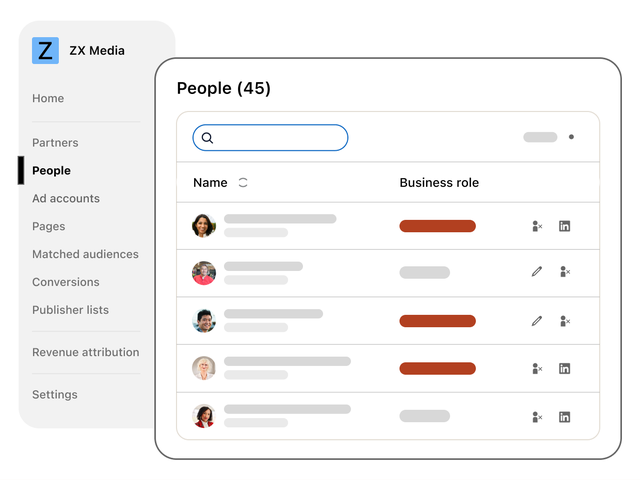Click fifth row gray business role badge
This screenshot has width=640, height=480.
(x=424, y=416)
